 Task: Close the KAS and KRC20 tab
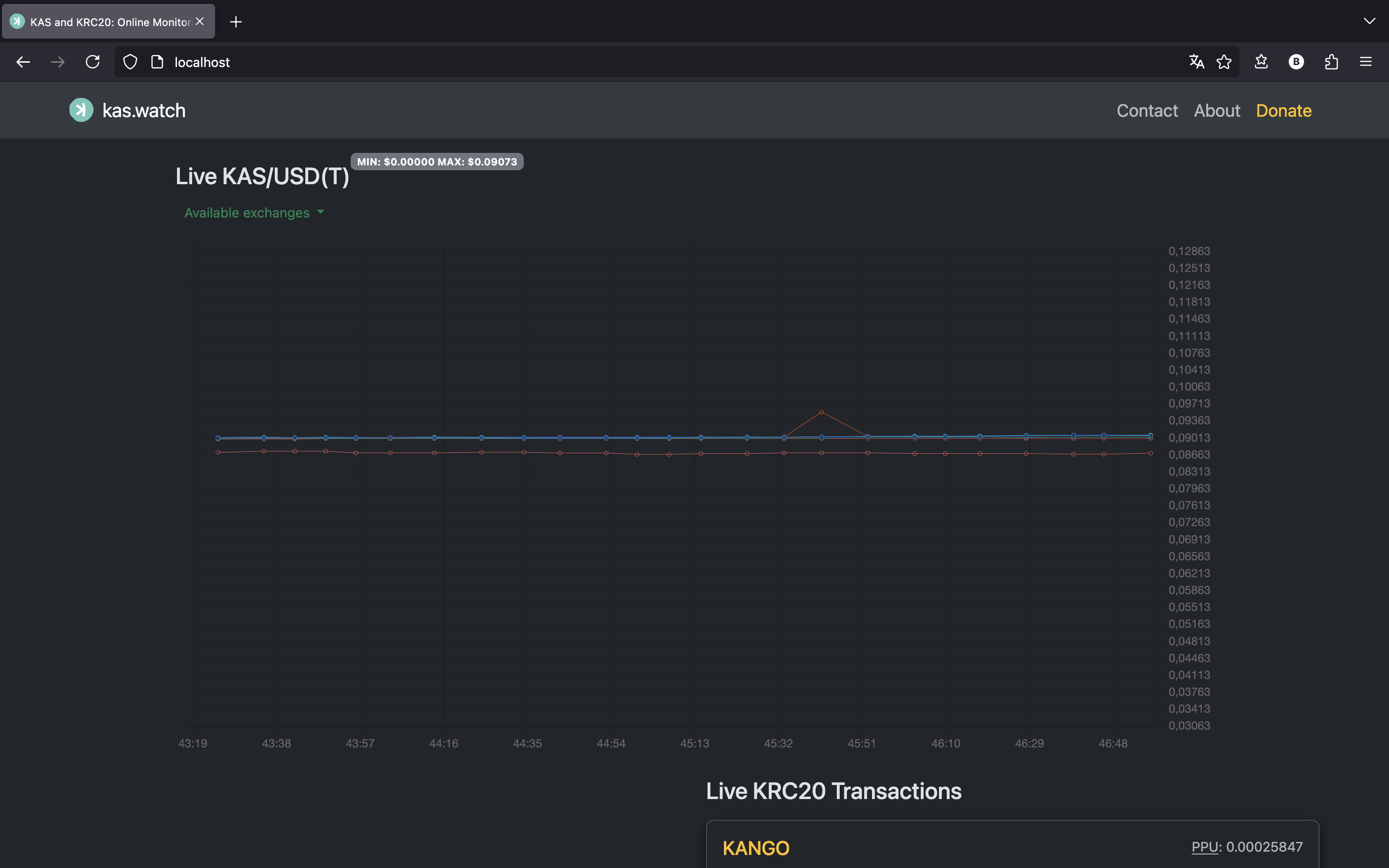click(200, 21)
